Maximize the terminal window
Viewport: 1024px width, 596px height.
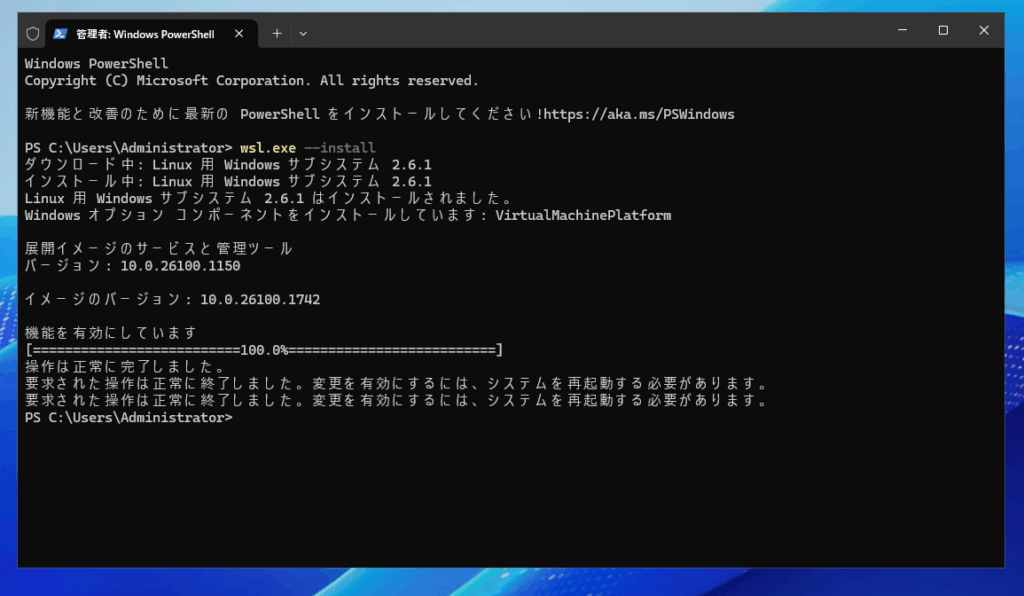tap(942, 31)
